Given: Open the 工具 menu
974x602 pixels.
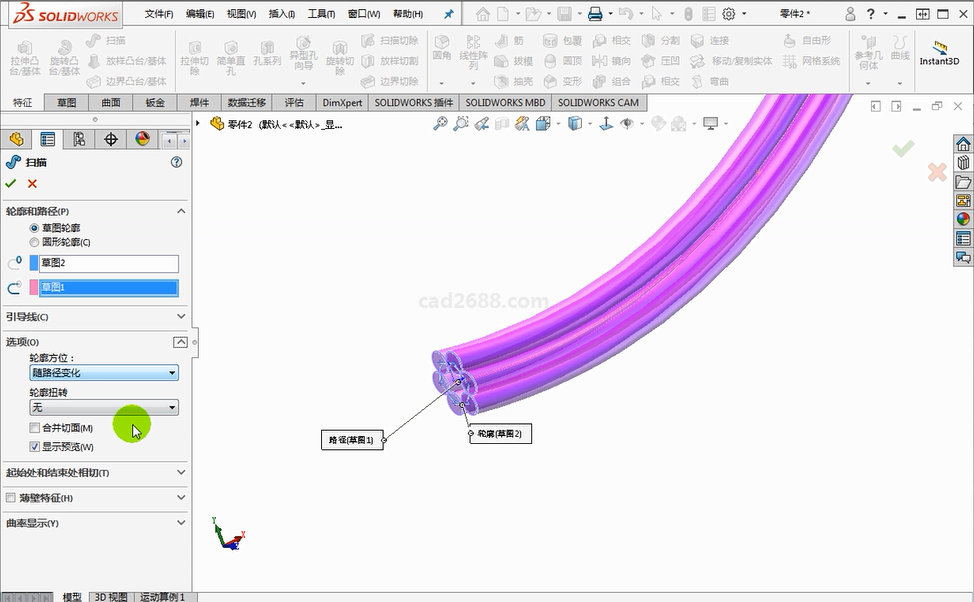Looking at the screenshot, I should pos(321,14).
